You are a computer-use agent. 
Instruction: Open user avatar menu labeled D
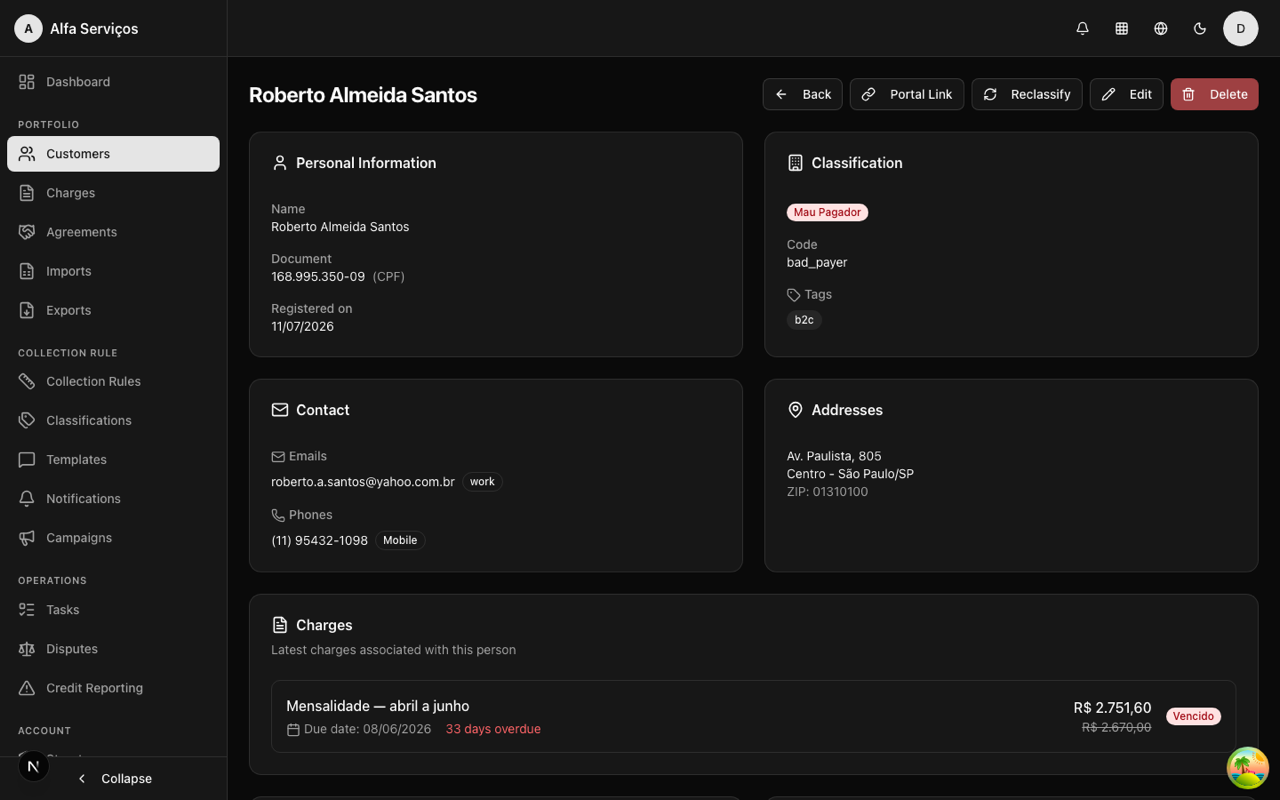click(x=1240, y=28)
